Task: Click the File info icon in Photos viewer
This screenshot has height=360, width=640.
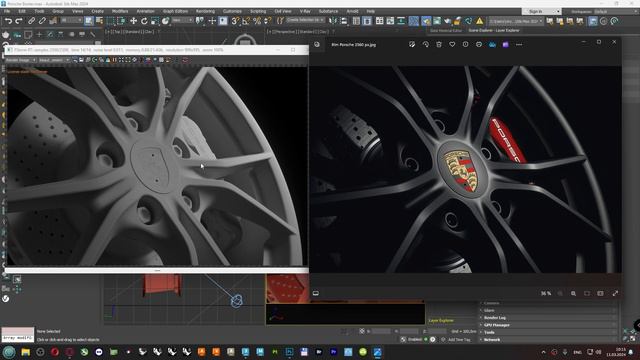Action: (x=465, y=44)
